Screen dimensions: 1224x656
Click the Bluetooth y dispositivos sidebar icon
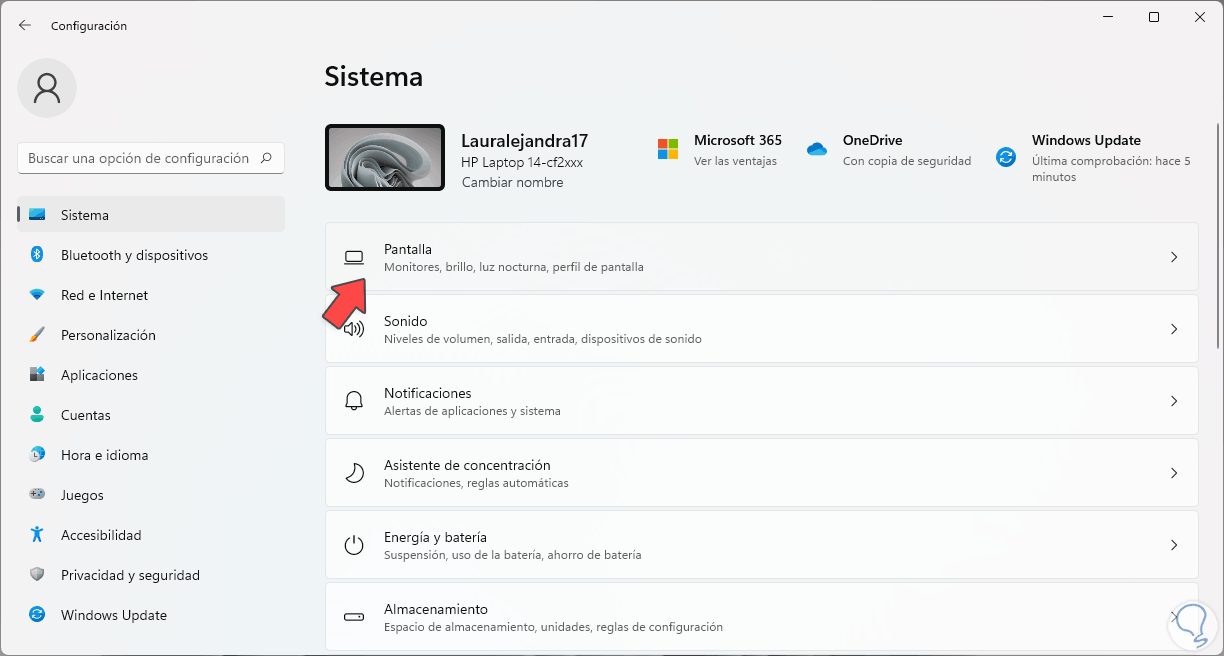click(37, 255)
